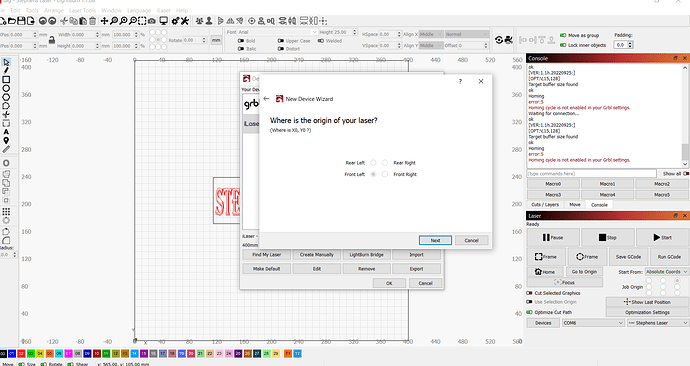Click the Delete trash icon in toolbar
This screenshot has width=690, height=366.
[92, 21]
